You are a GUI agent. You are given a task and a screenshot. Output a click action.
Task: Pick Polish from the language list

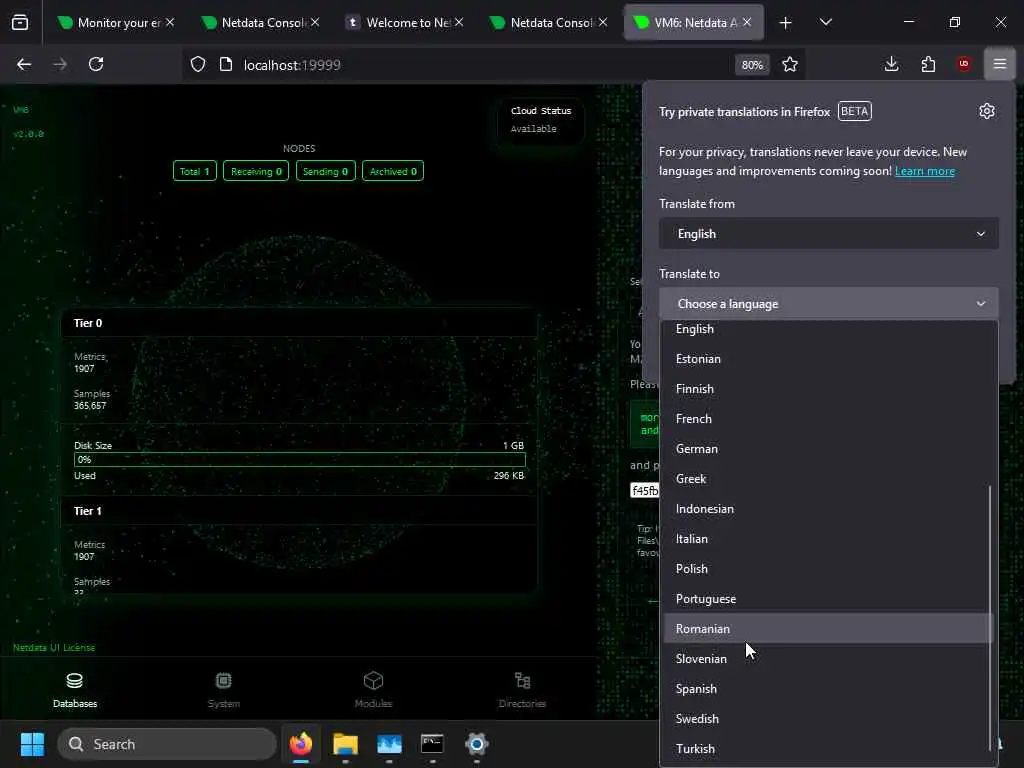click(x=826, y=569)
